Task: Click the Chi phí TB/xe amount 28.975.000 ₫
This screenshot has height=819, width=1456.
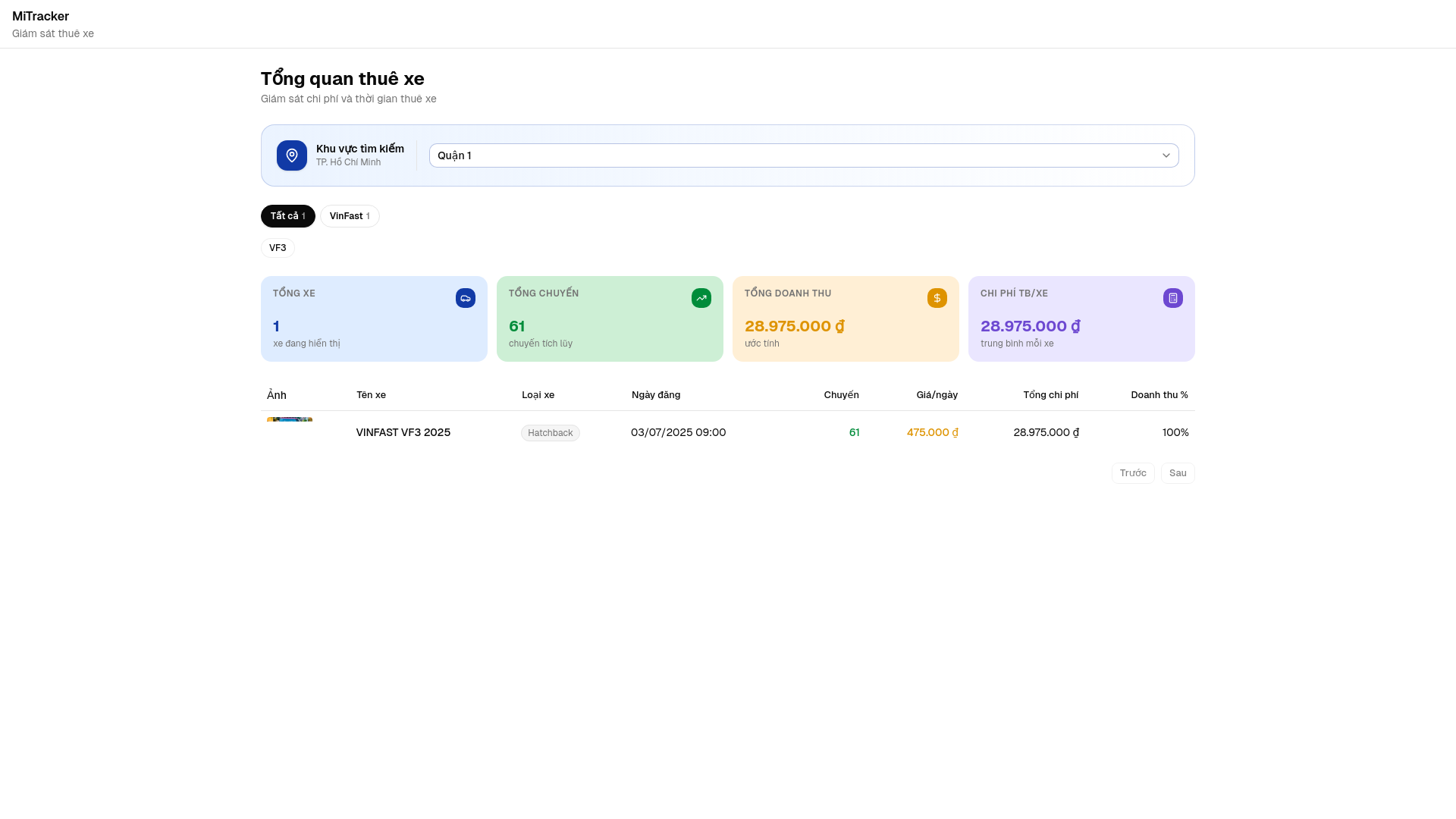Action: point(1031,326)
